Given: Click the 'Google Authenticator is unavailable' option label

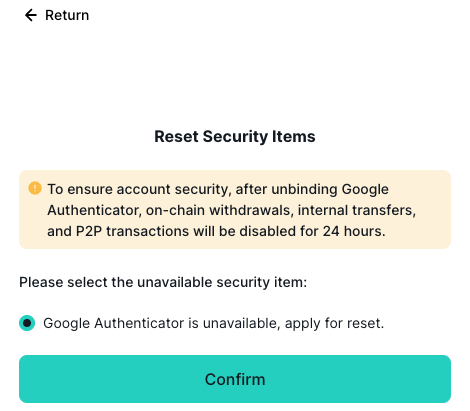Looking at the screenshot, I should coord(214,323).
